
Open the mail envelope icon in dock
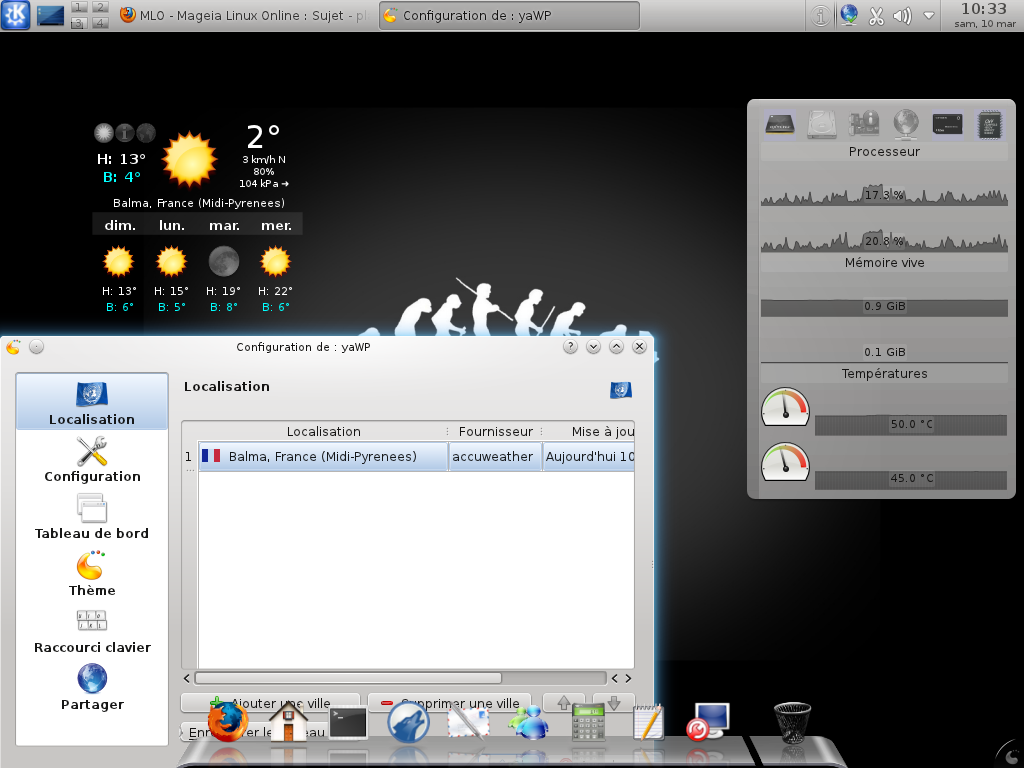pyautogui.click(x=468, y=722)
